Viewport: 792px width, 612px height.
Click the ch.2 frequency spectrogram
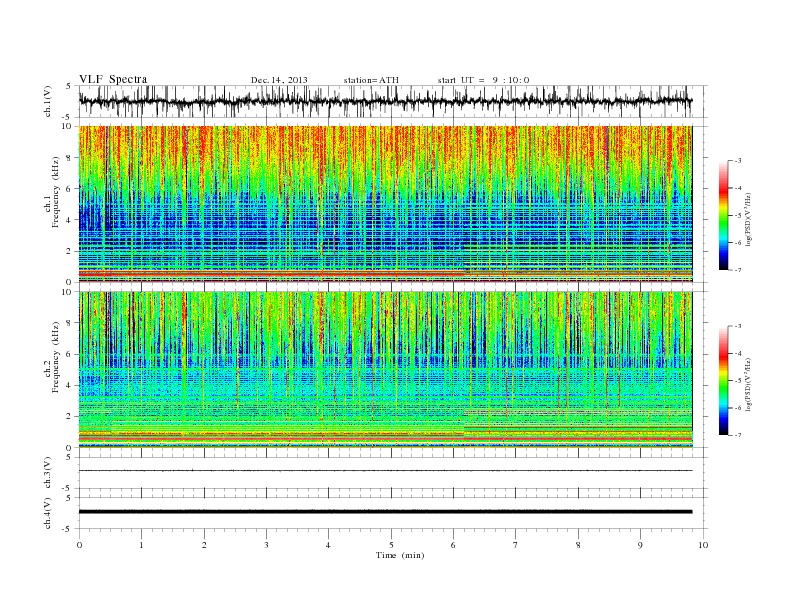click(x=386, y=369)
